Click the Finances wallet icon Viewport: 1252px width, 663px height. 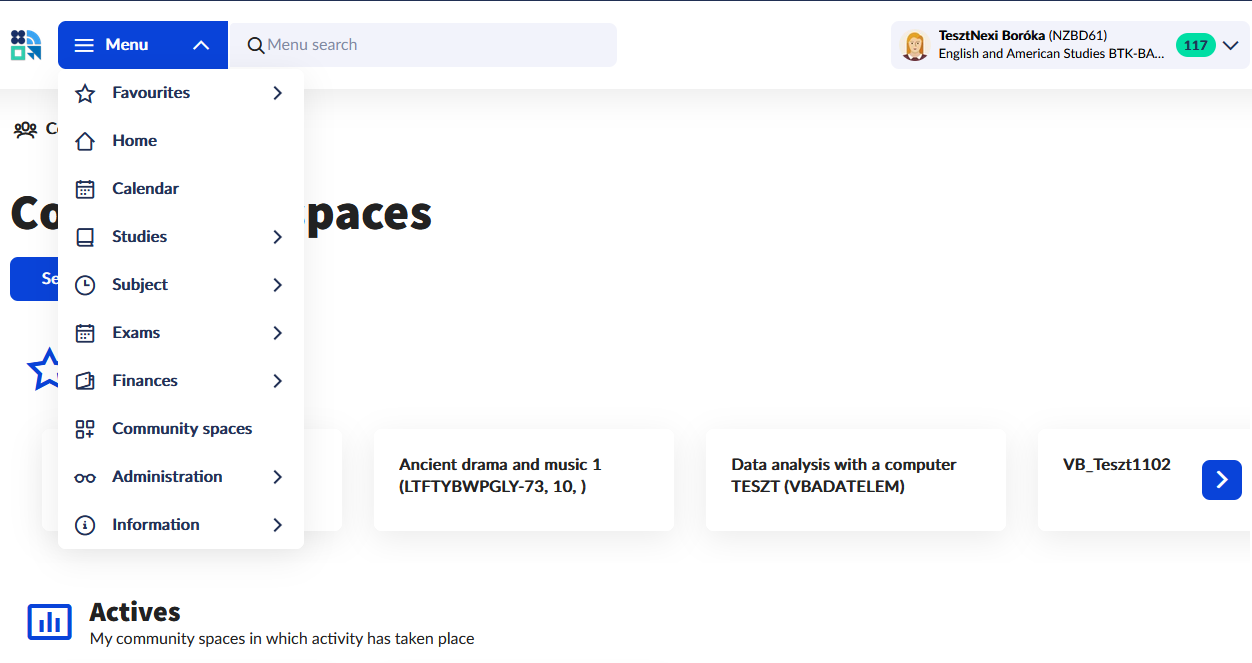(85, 381)
